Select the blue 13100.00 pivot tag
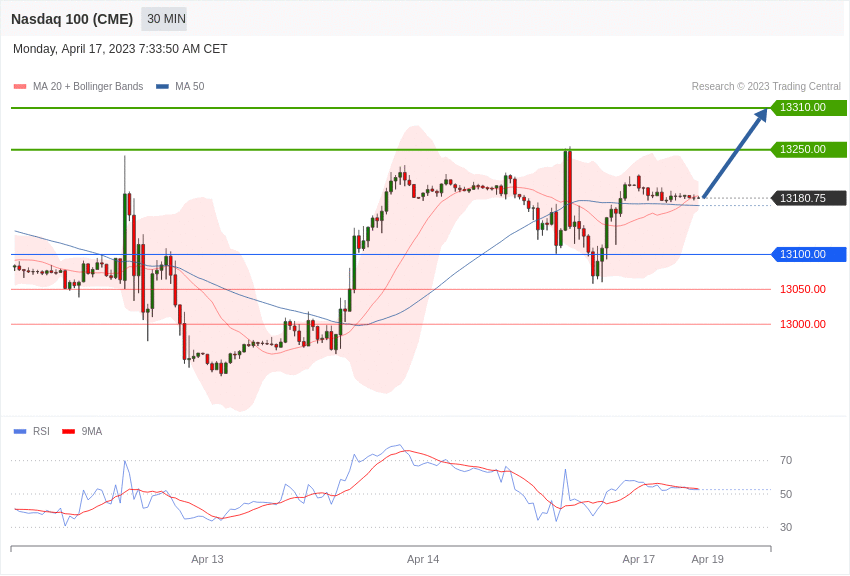850x576 pixels. click(x=809, y=254)
